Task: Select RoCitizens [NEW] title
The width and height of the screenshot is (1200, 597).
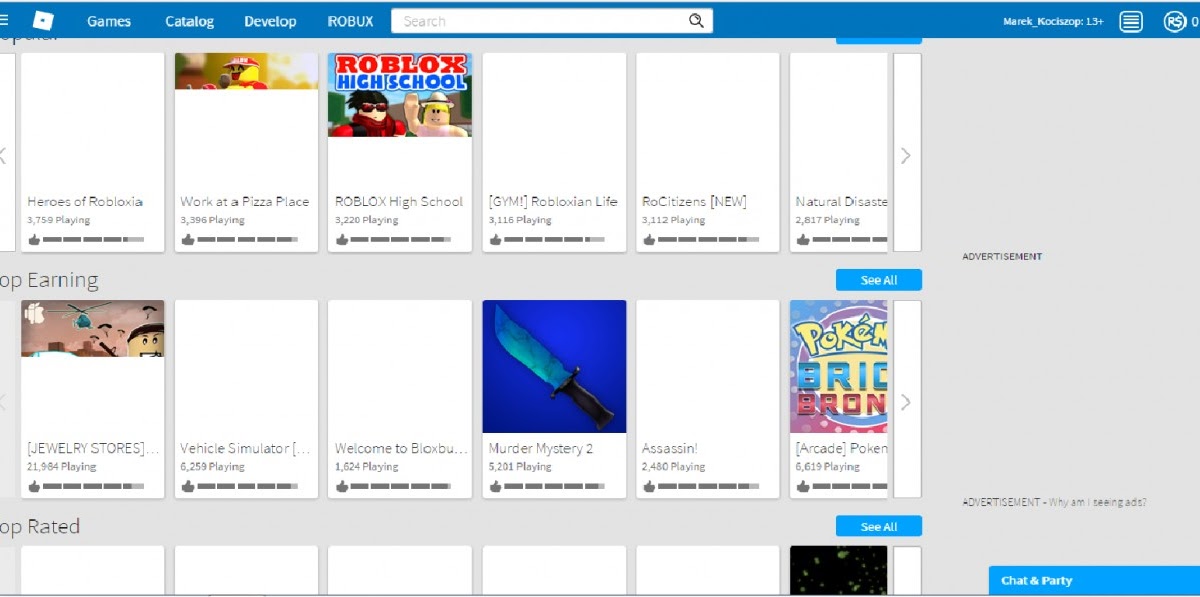Action: [694, 201]
